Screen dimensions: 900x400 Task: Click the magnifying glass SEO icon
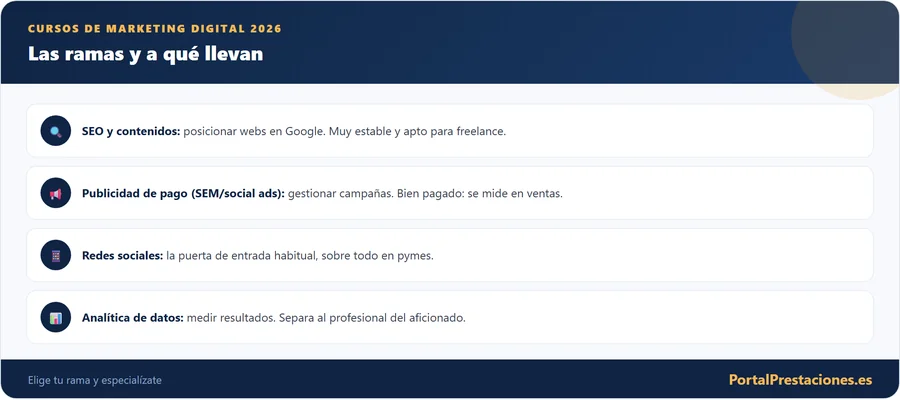pos(56,131)
